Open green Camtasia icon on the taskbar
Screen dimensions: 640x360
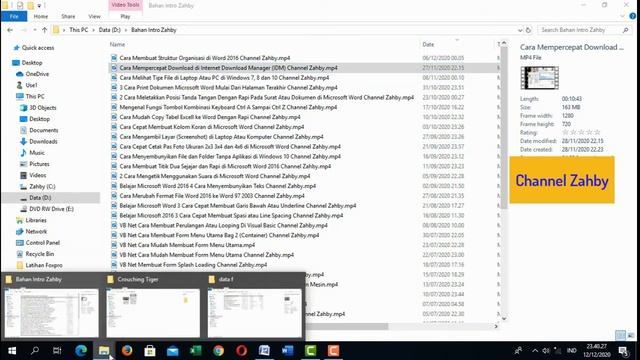pyautogui.click(x=310, y=351)
